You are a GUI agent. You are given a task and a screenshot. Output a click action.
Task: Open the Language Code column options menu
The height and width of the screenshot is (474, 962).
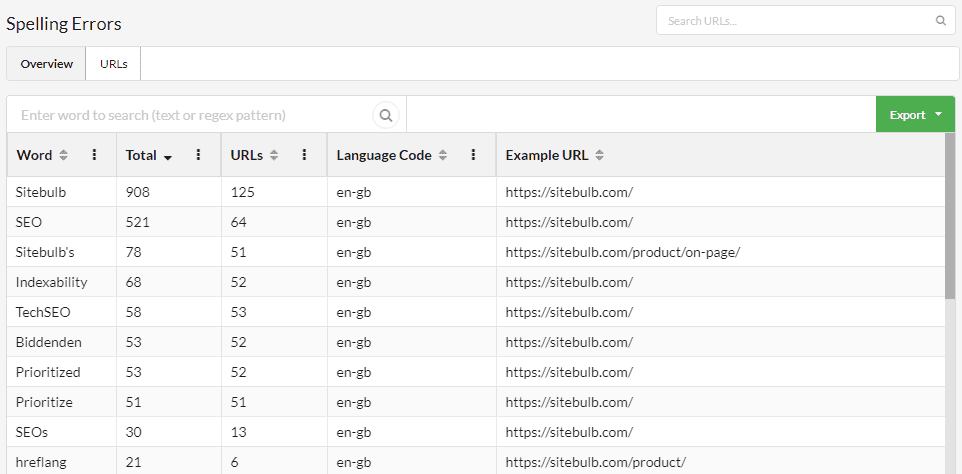coord(473,155)
